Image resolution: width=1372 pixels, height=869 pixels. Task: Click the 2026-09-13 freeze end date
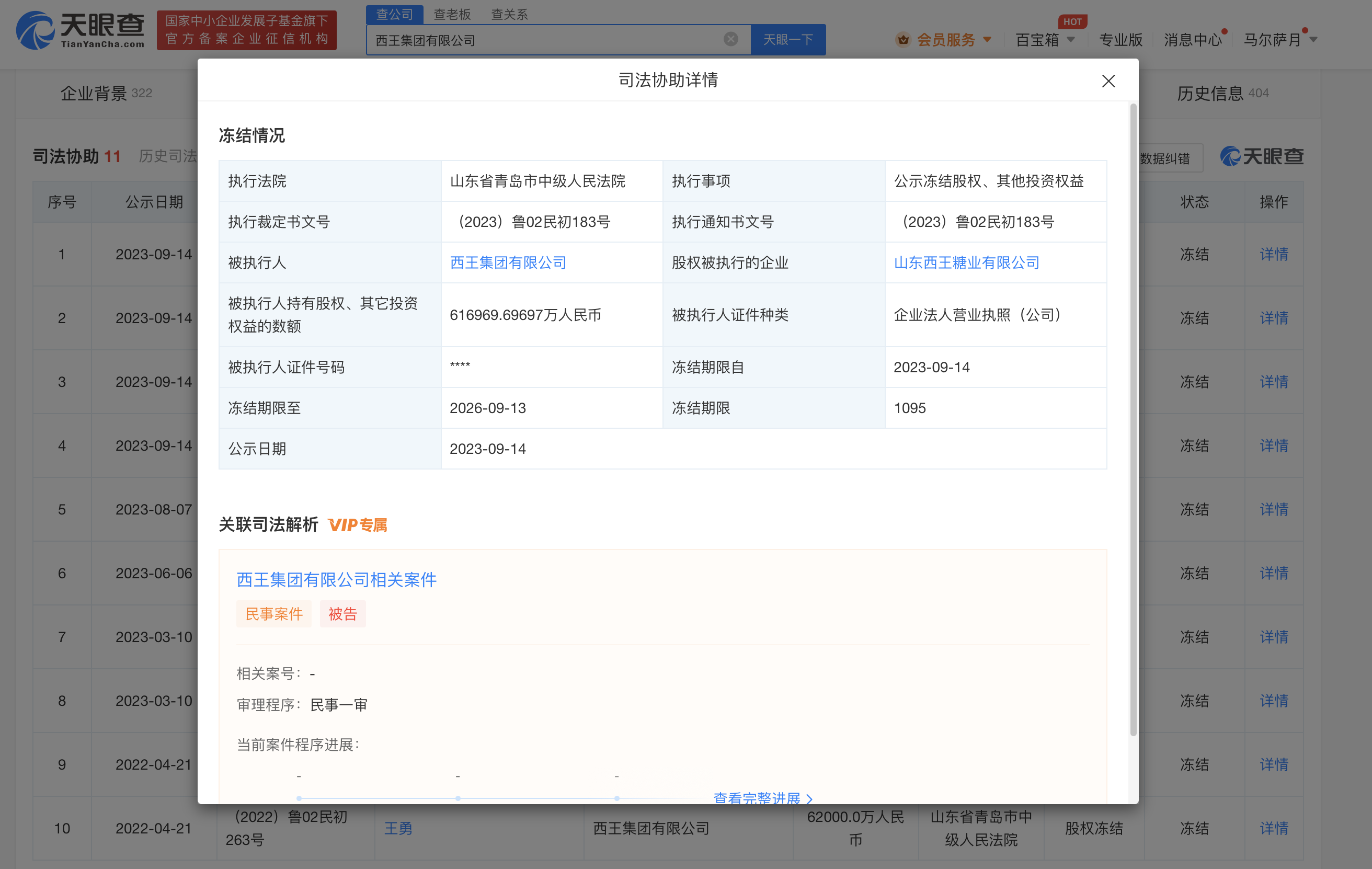point(487,408)
